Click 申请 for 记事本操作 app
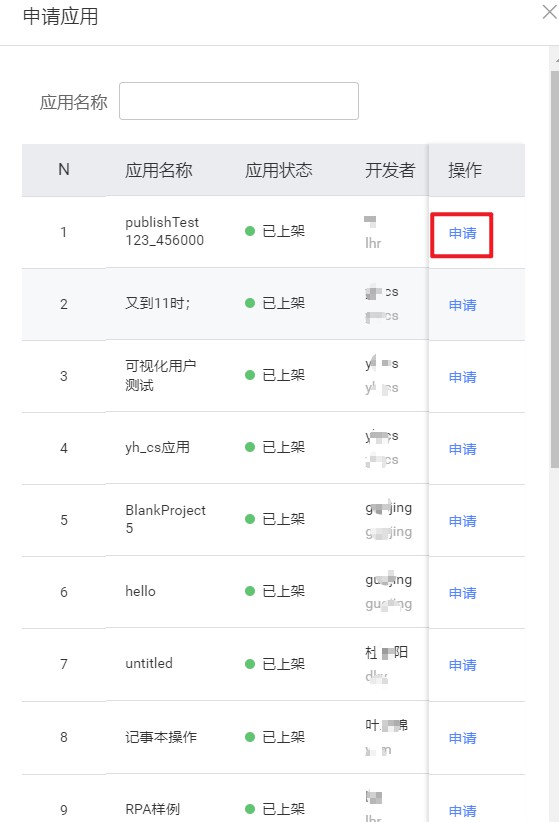This screenshot has width=559, height=822. pyautogui.click(x=463, y=738)
